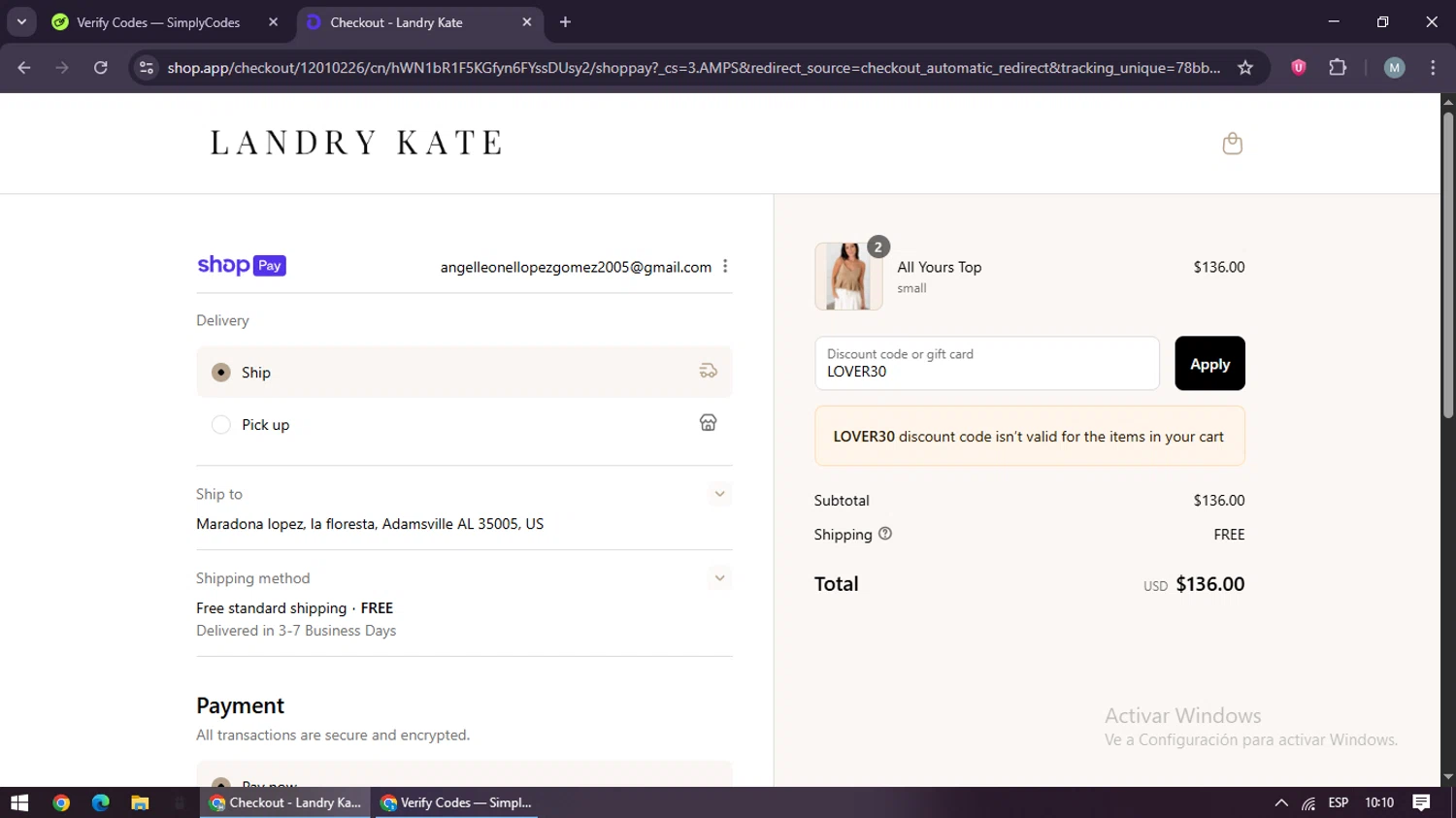This screenshot has width=1456, height=818.
Task: Click the browser address bar URL
Action: [694, 68]
